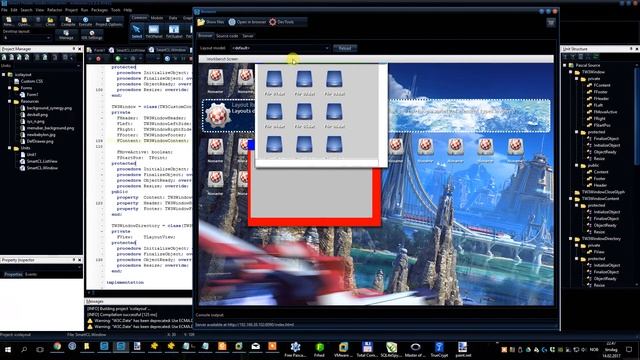
Task: Open the SmartCL.Window editor tab
Action: coord(168,50)
